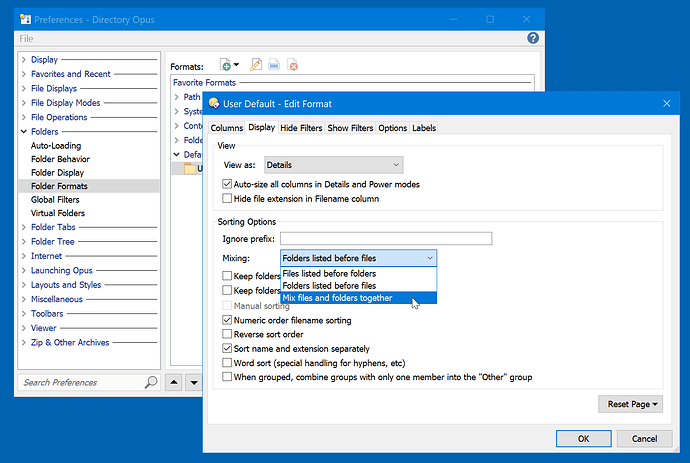Image resolution: width=690 pixels, height=463 pixels.
Task: Switch to the Labels tab
Action: click(x=424, y=128)
